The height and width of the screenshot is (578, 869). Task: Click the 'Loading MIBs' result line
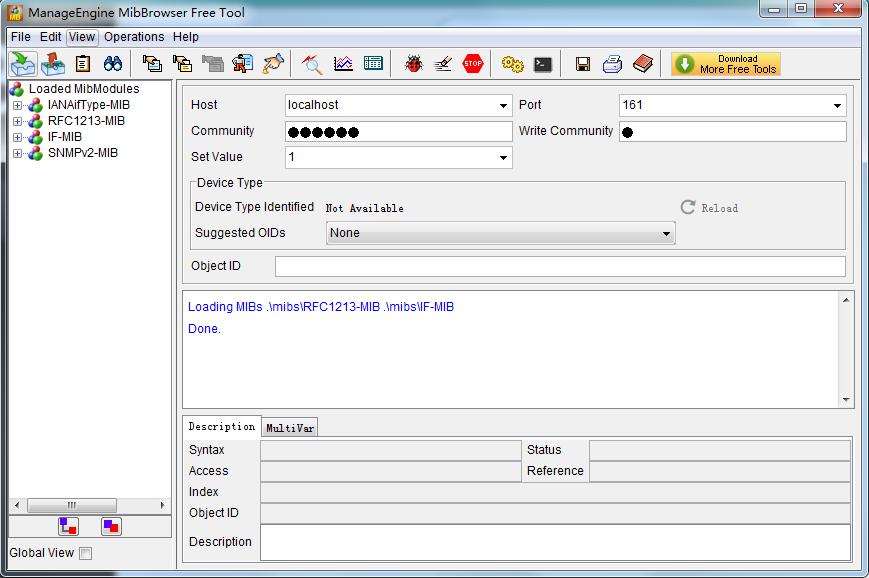[x=321, y=307]
